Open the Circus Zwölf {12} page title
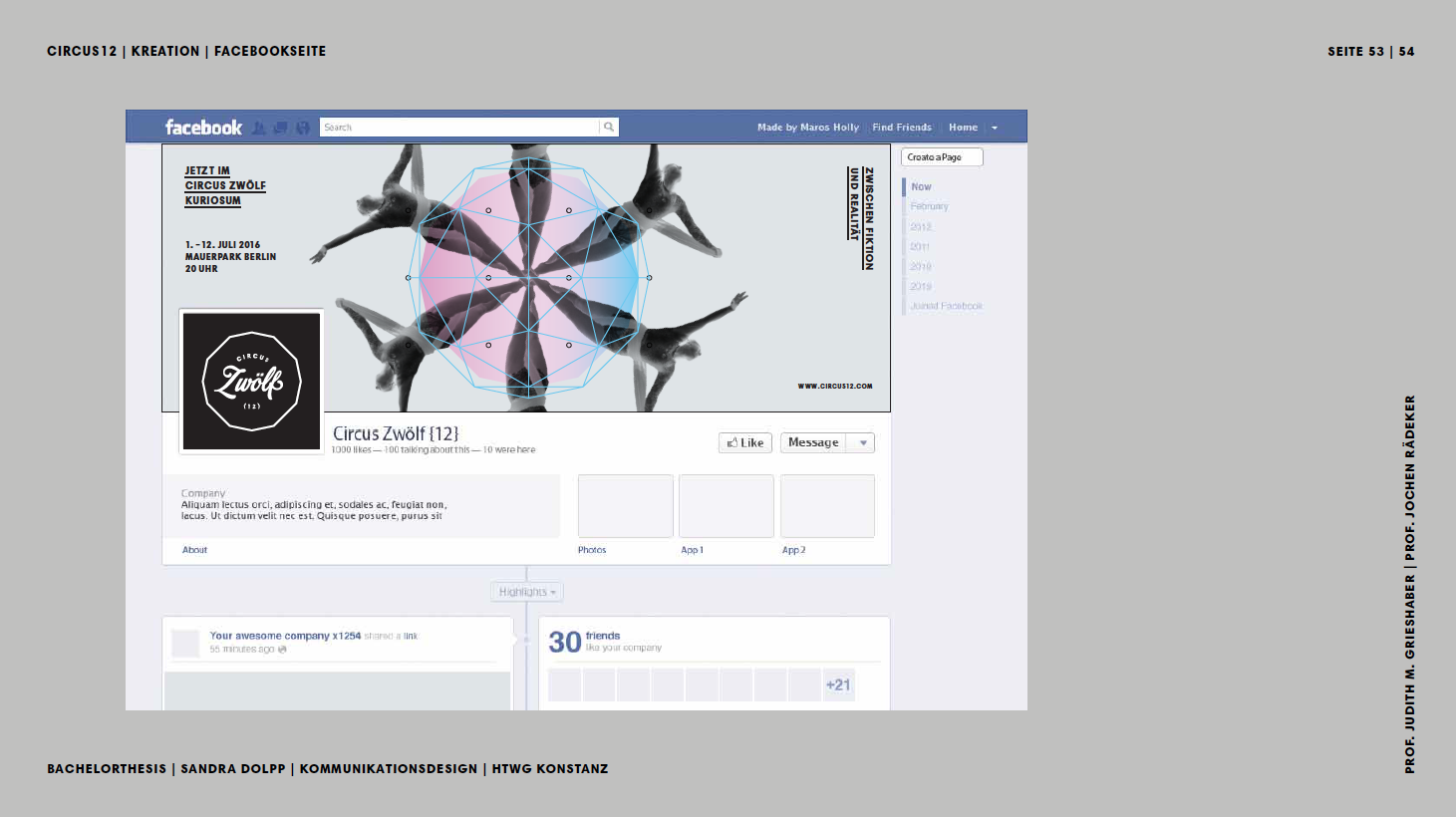This screenshot has height=817, width=1456. [x=396, y=433]
